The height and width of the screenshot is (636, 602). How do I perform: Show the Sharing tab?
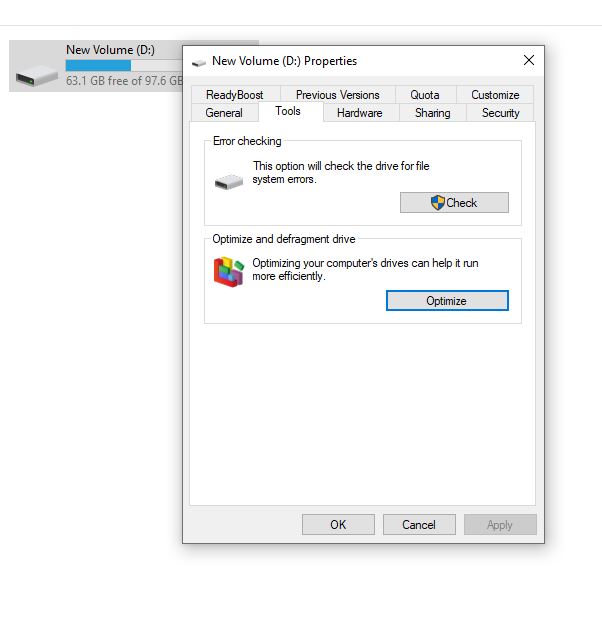(x=432, y=113)
